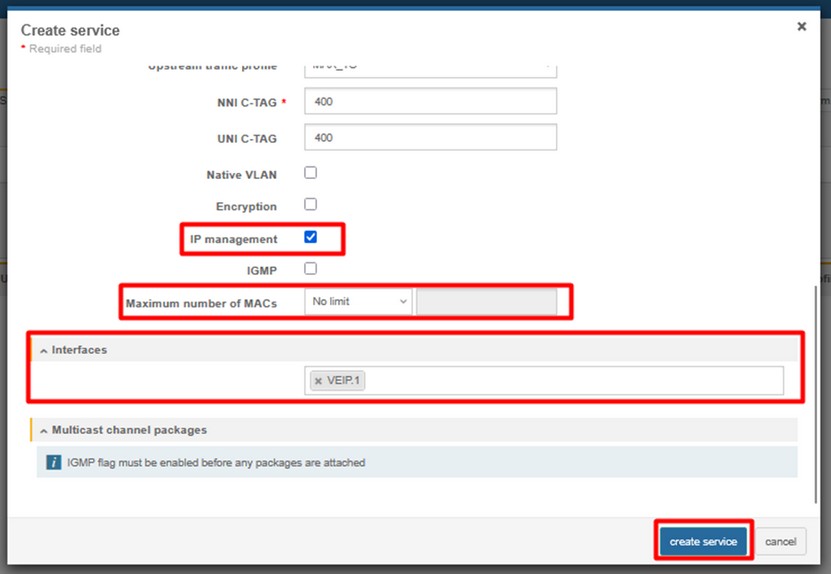Collapse the Interfaces section arrow
Image resolution: width=831 pixels, height=574 pixels.
tap(44, 350)
